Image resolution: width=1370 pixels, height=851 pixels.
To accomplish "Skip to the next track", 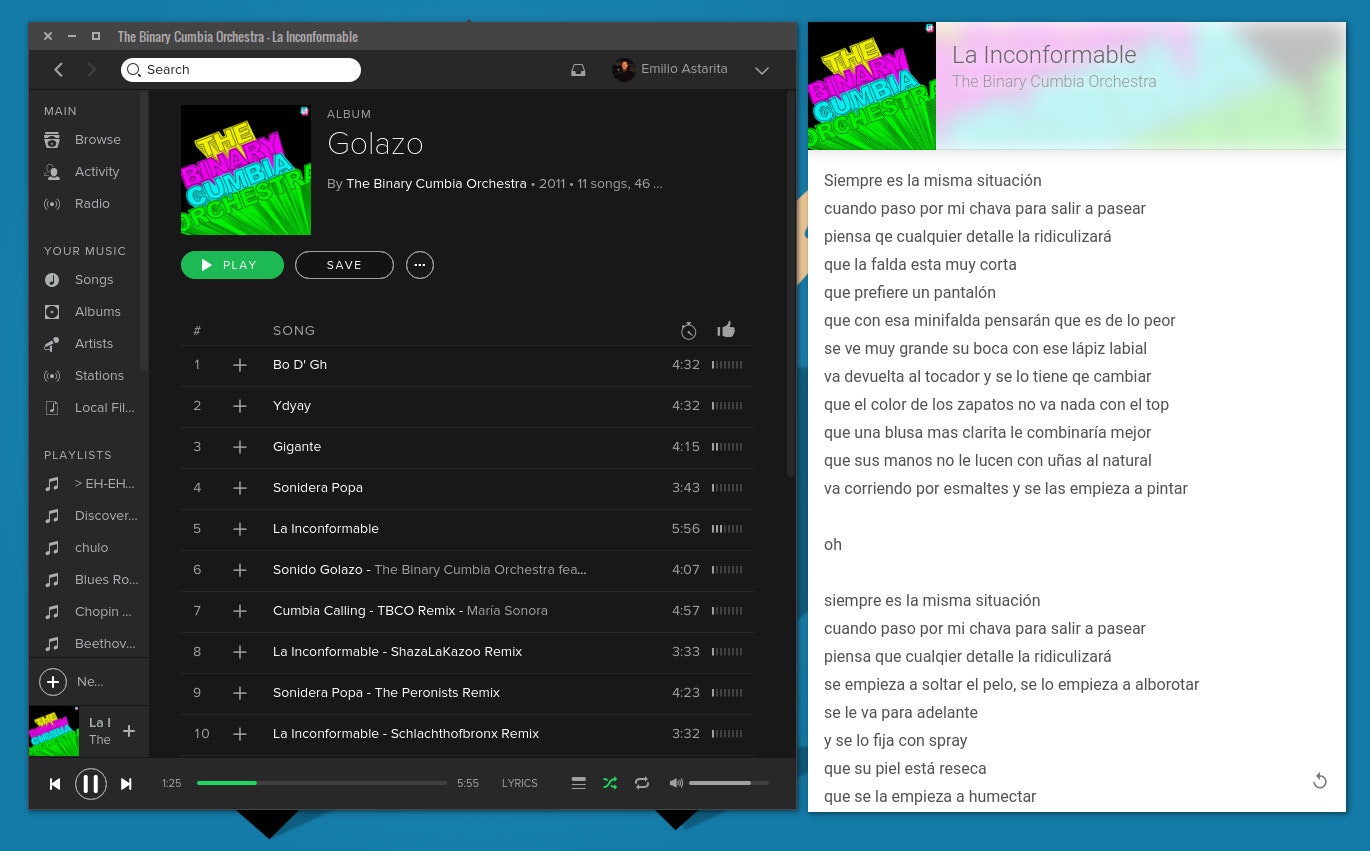I will pos(126,784).
